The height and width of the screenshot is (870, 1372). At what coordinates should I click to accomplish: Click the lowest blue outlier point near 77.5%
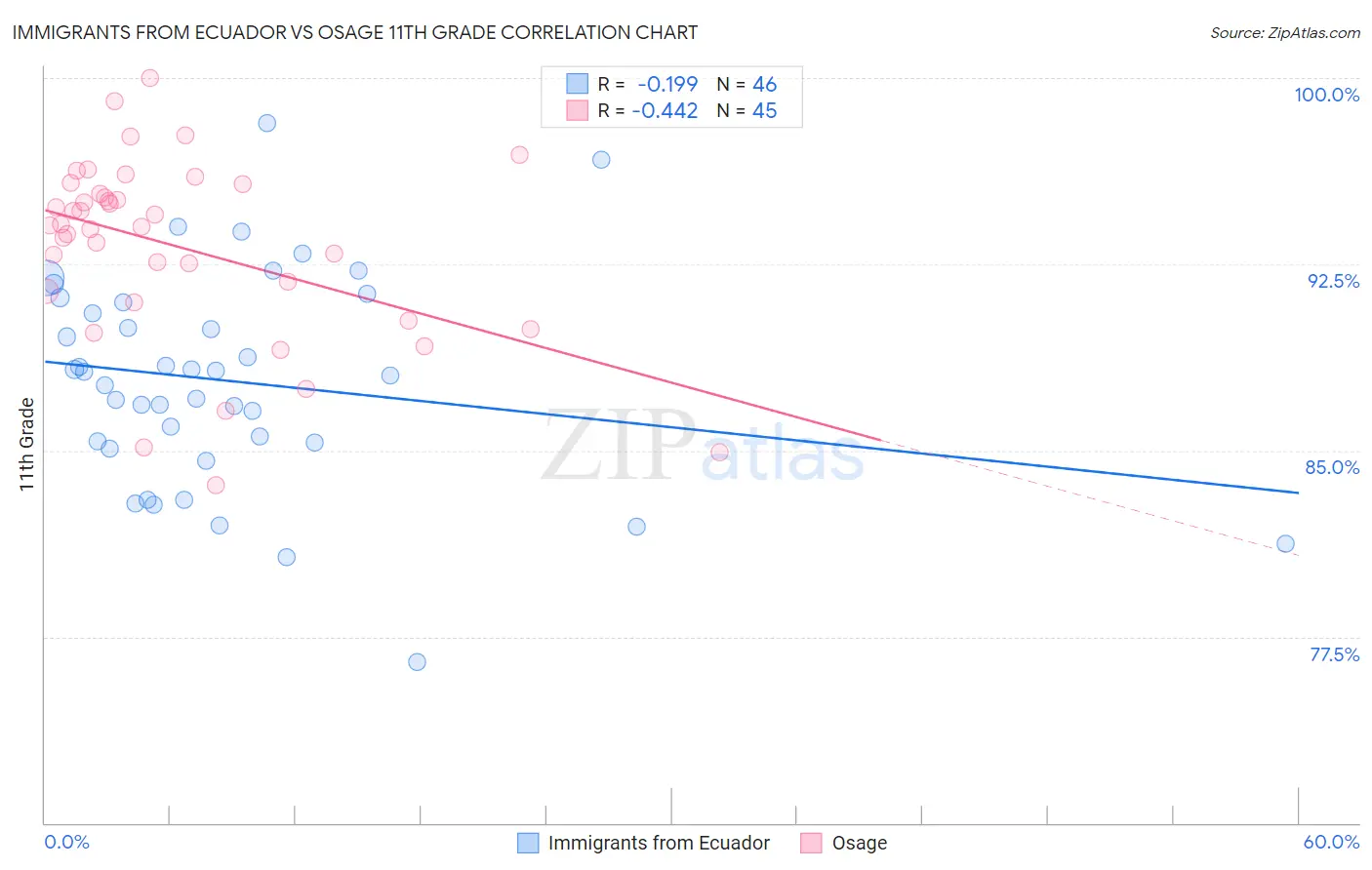tap(417, 661)
